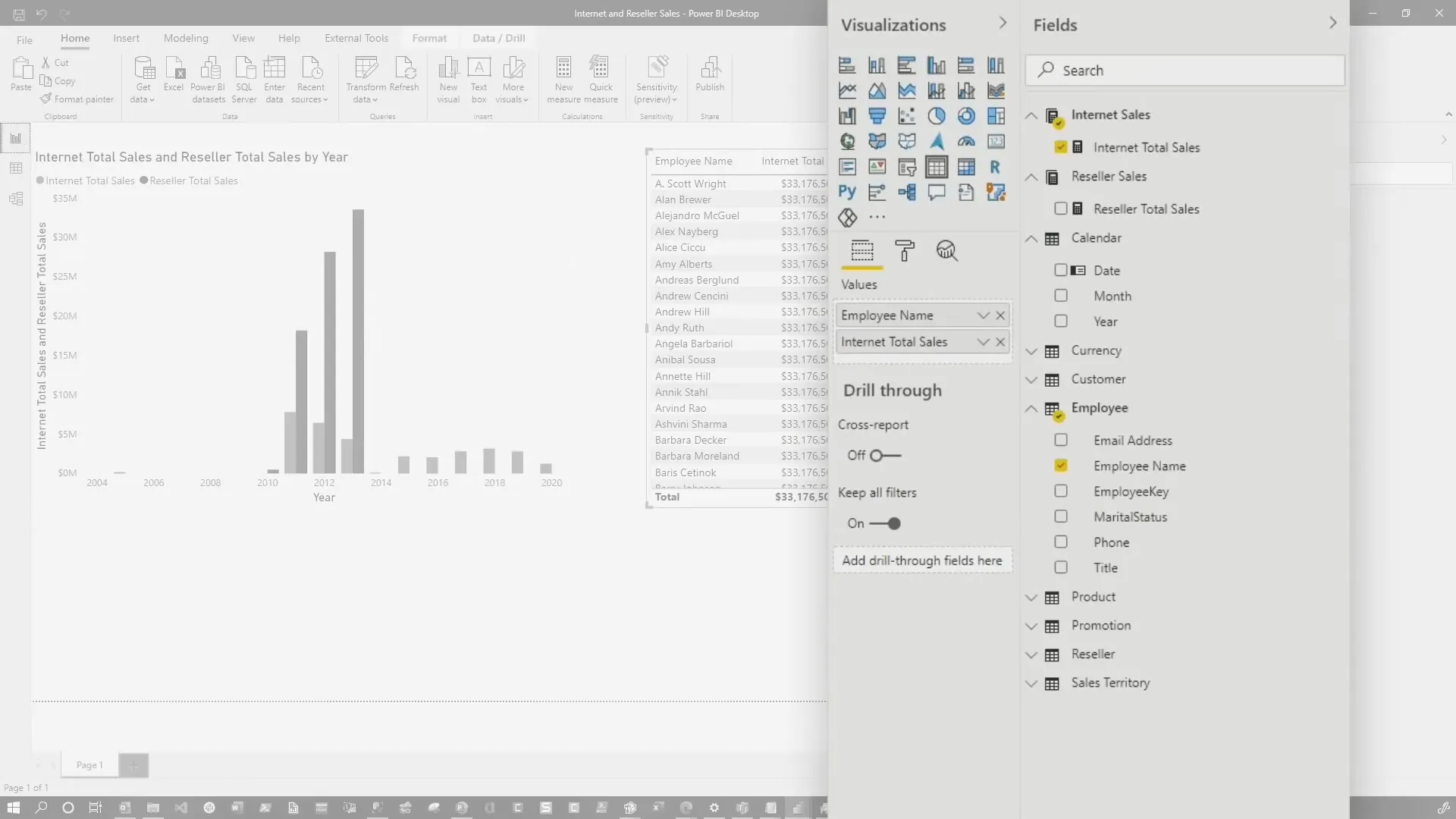The height and width of the screenshot is (819, 1456).
Task: Select the Pie chart visual
Action: point(937,115)
